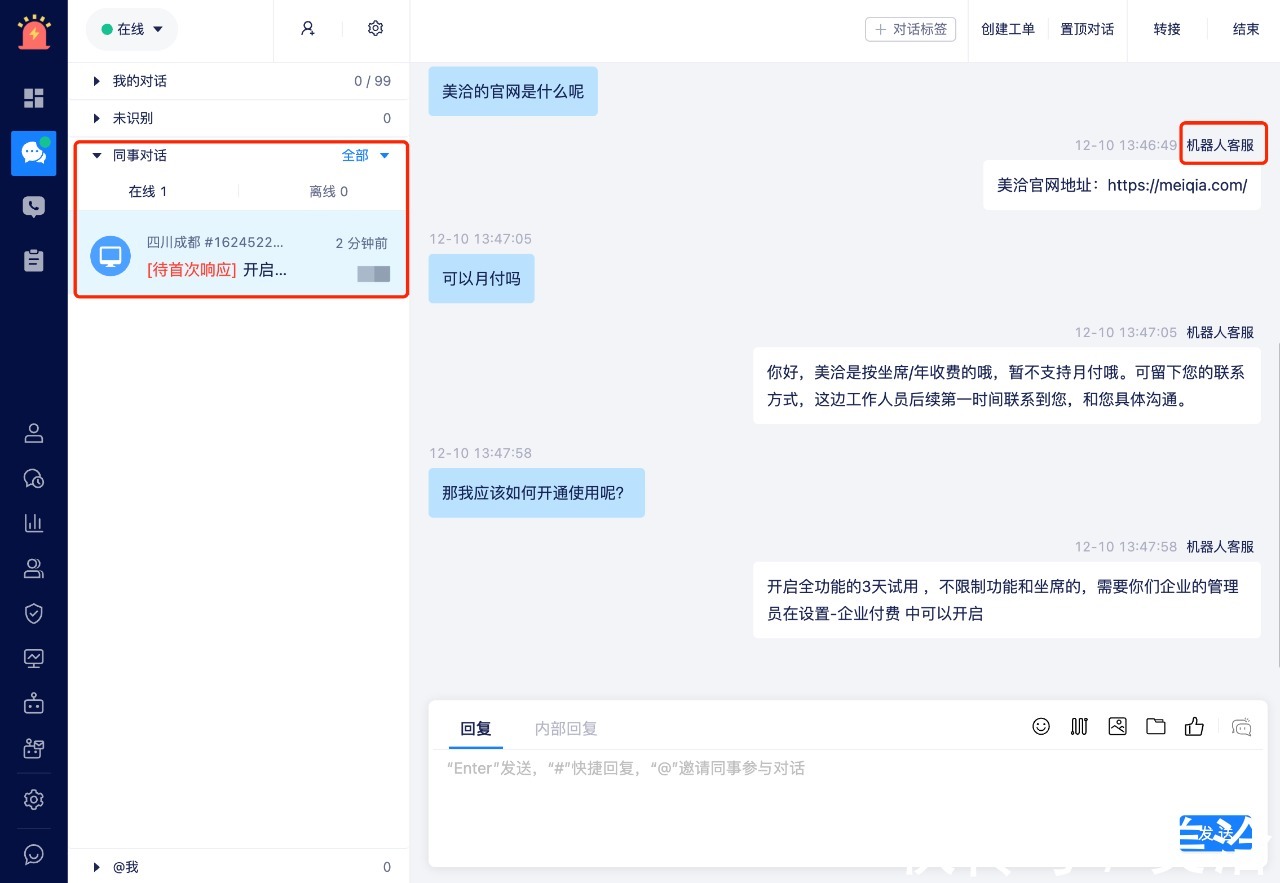Click the 2 分钟前 time label
The image size is (1280, 883).
coord(361,243)
